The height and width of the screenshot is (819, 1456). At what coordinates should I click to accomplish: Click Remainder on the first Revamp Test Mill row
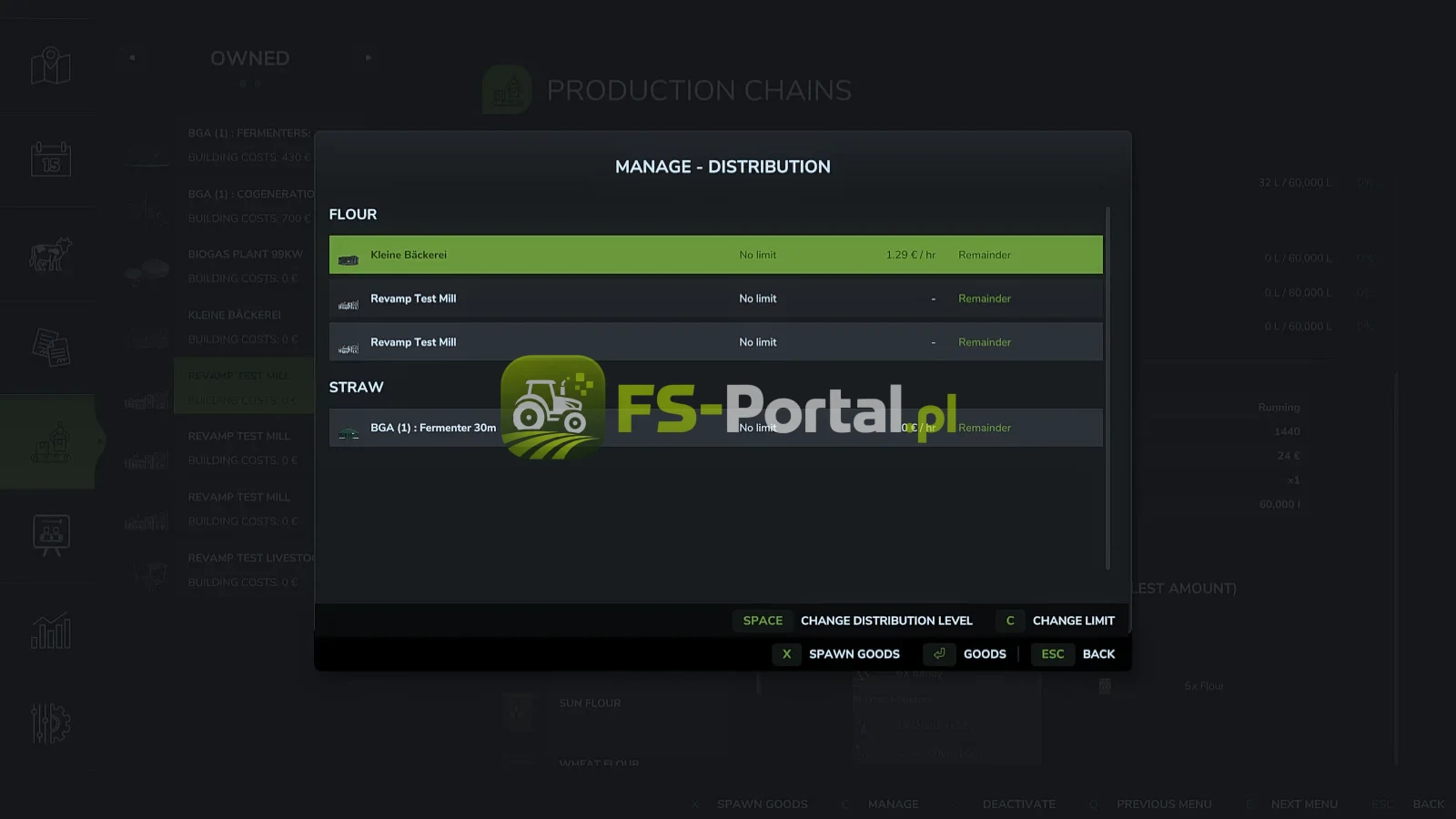985,298
